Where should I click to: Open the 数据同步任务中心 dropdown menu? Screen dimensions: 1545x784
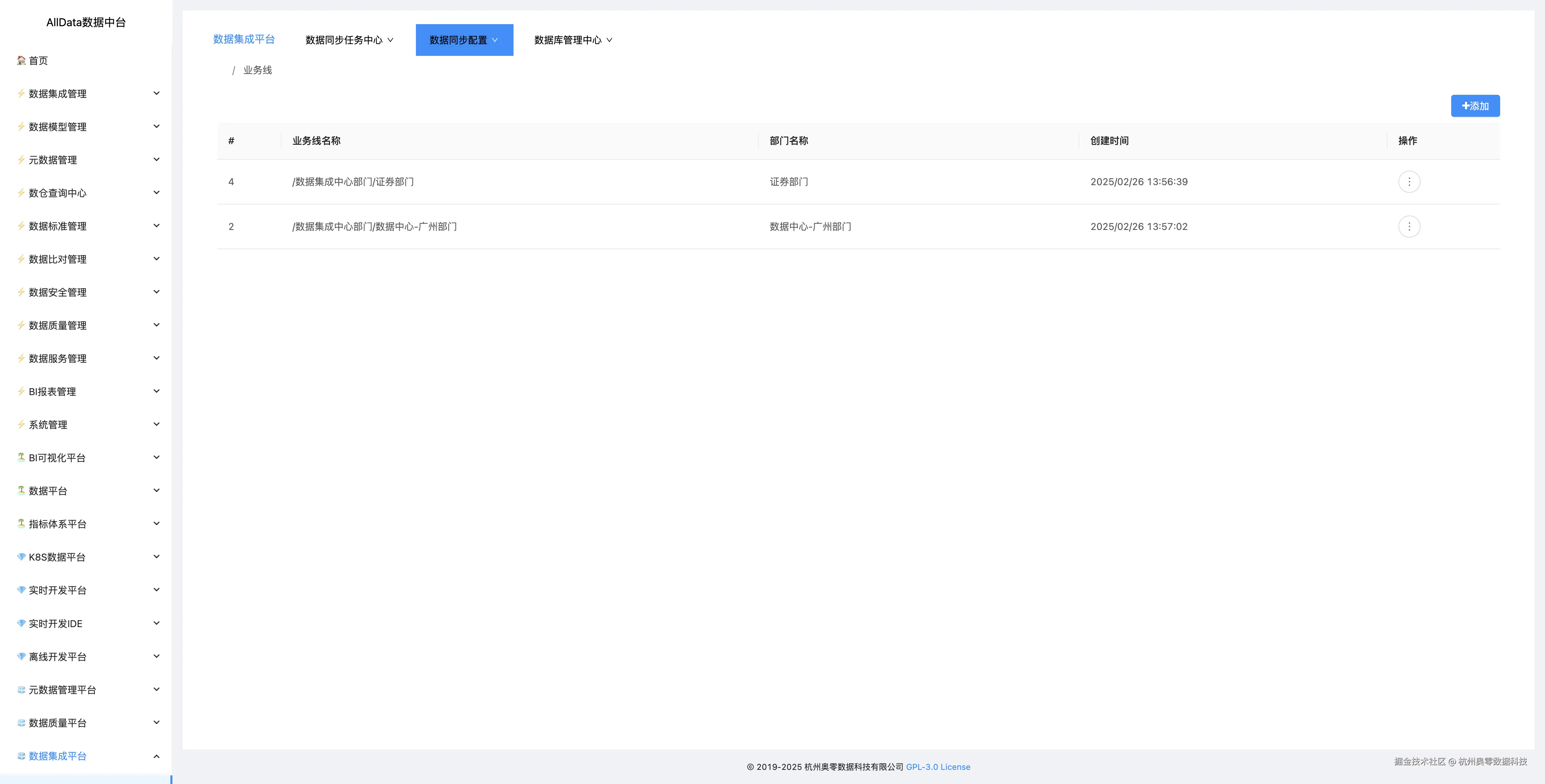pyautogui.click(x=349, y=40)
